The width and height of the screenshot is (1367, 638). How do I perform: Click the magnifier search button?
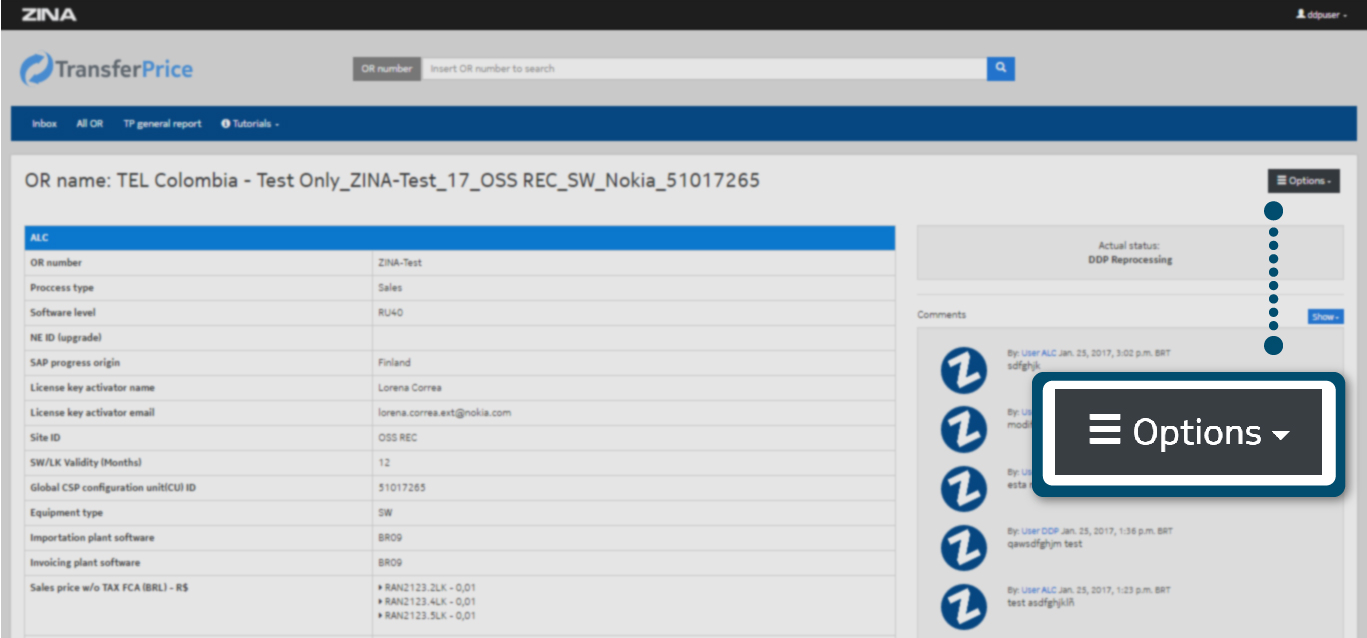coord(1001,68)
